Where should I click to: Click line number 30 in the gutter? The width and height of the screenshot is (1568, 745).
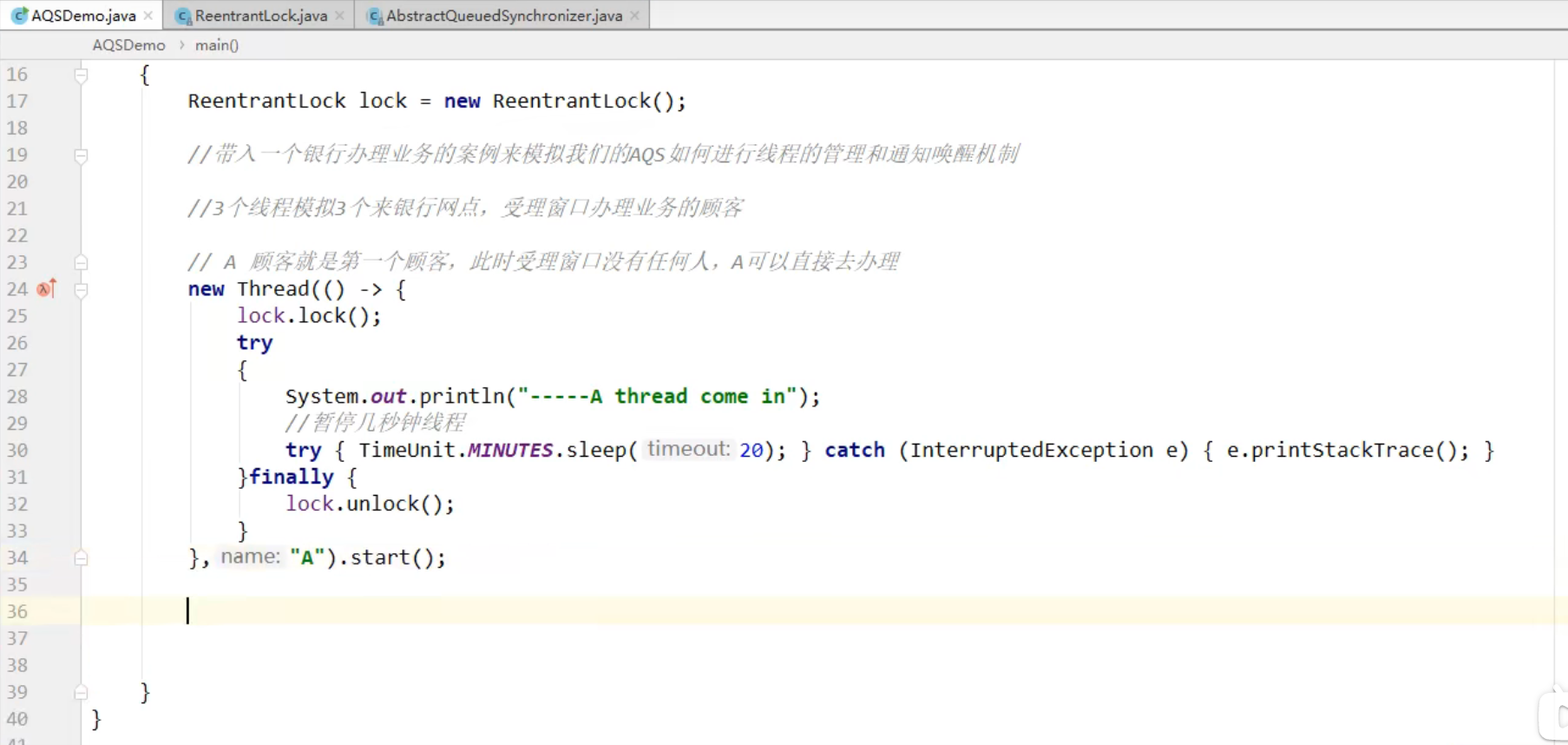[x=17, y=451]
